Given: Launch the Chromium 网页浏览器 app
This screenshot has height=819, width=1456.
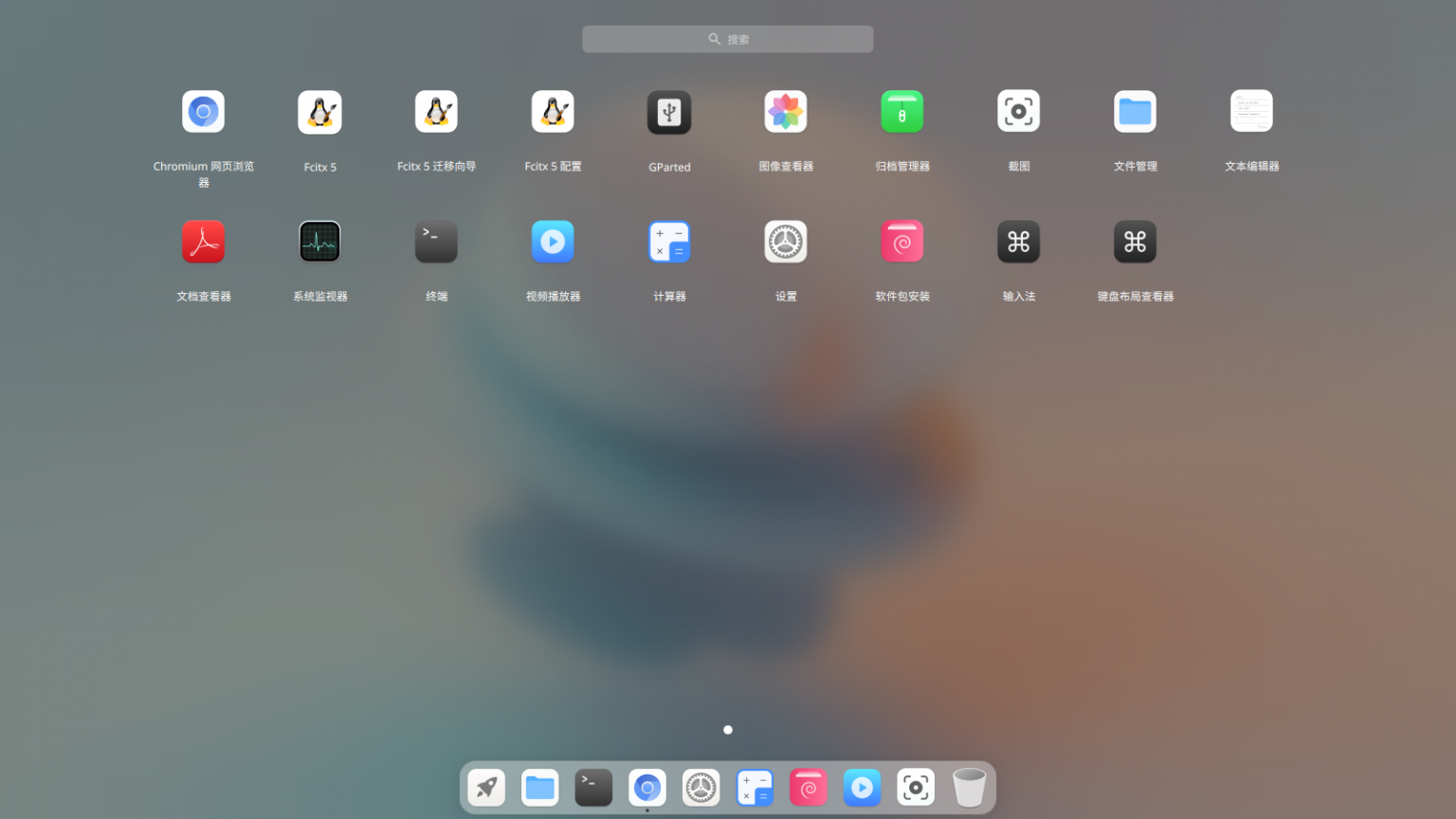Looking at the screenshot, I should (x=203, y=111).
